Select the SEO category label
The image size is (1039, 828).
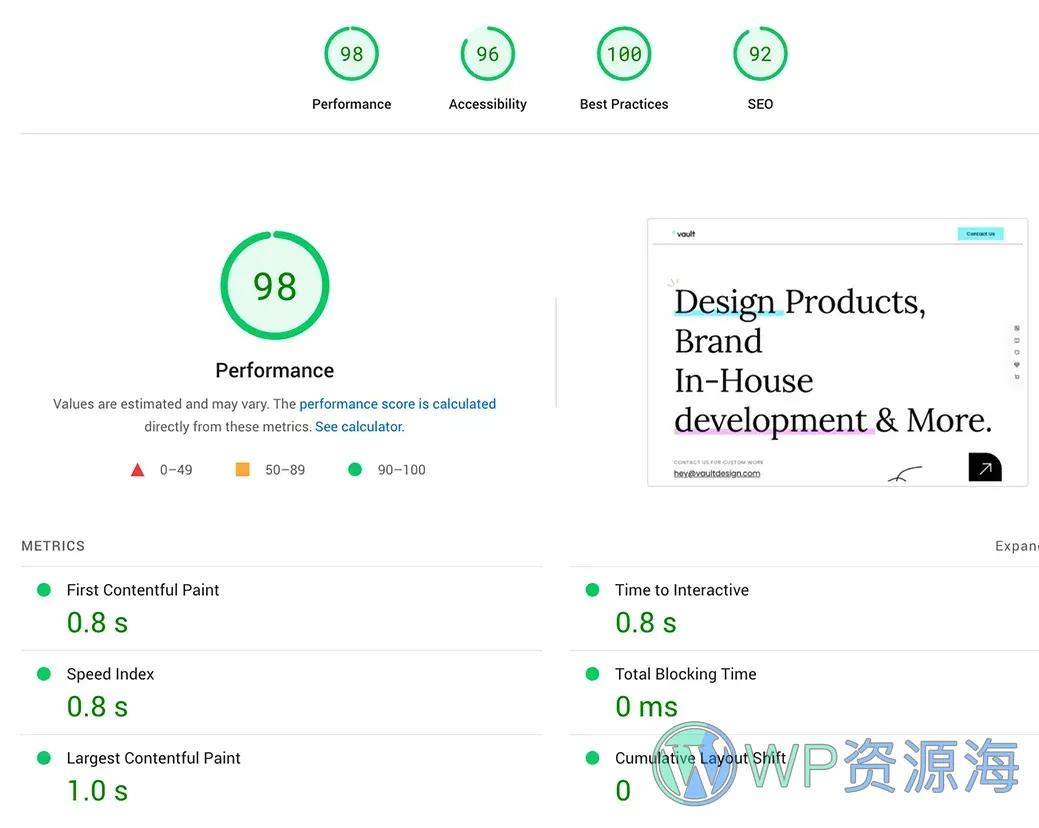pyautogui.click(x=760, y=103)
